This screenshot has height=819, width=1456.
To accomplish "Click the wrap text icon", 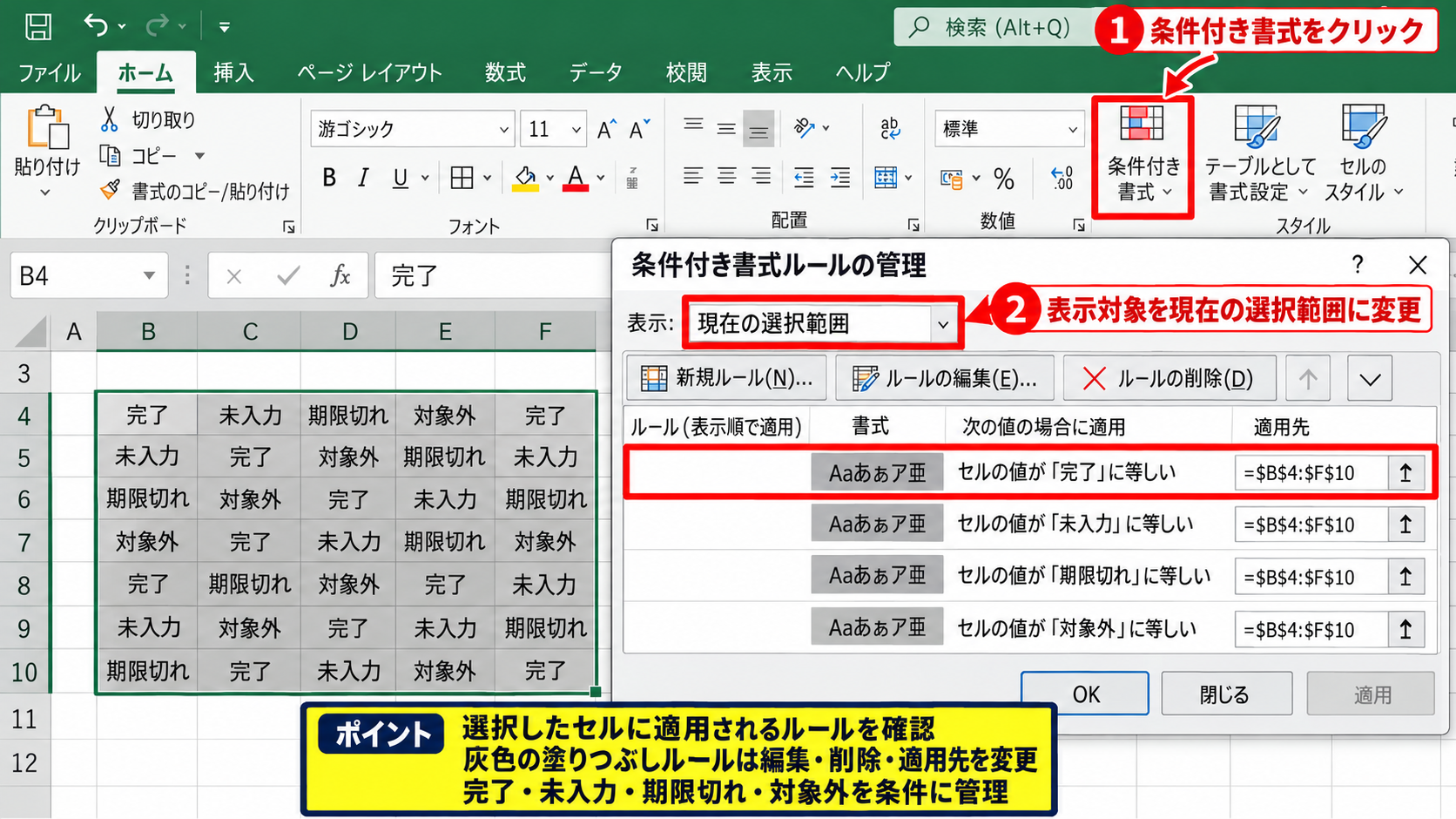I will 890,129.
